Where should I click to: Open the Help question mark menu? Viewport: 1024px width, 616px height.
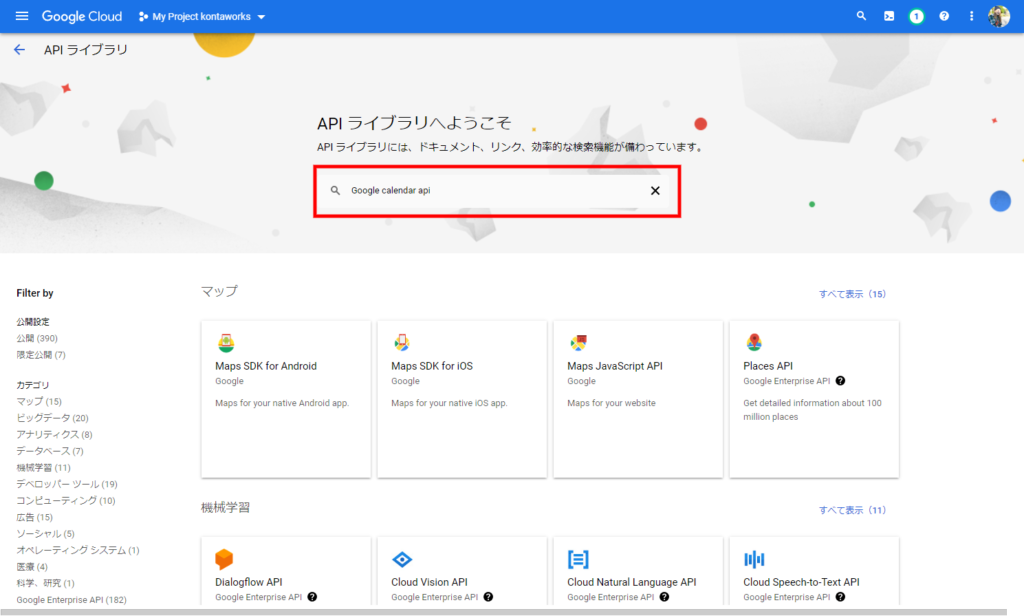click(944, 16)
